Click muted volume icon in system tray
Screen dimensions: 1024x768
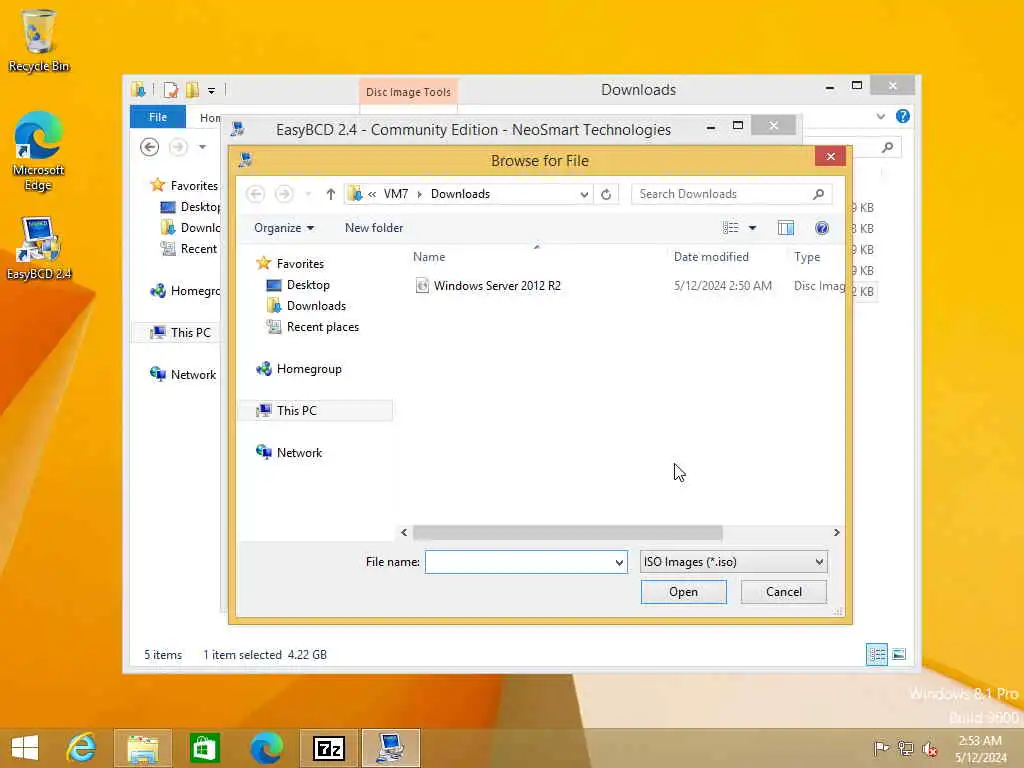929,748
